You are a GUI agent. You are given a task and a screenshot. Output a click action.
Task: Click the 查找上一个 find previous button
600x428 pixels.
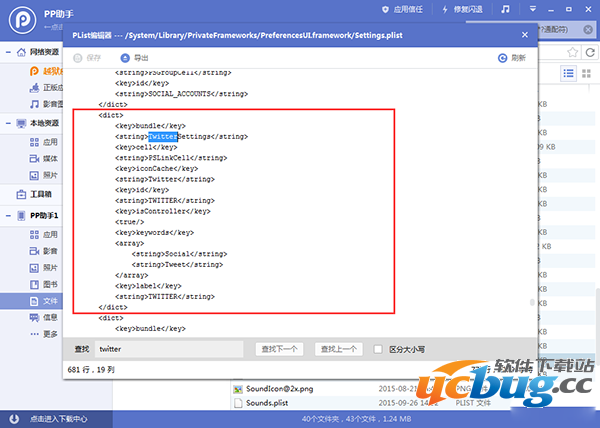click(337, 349)
